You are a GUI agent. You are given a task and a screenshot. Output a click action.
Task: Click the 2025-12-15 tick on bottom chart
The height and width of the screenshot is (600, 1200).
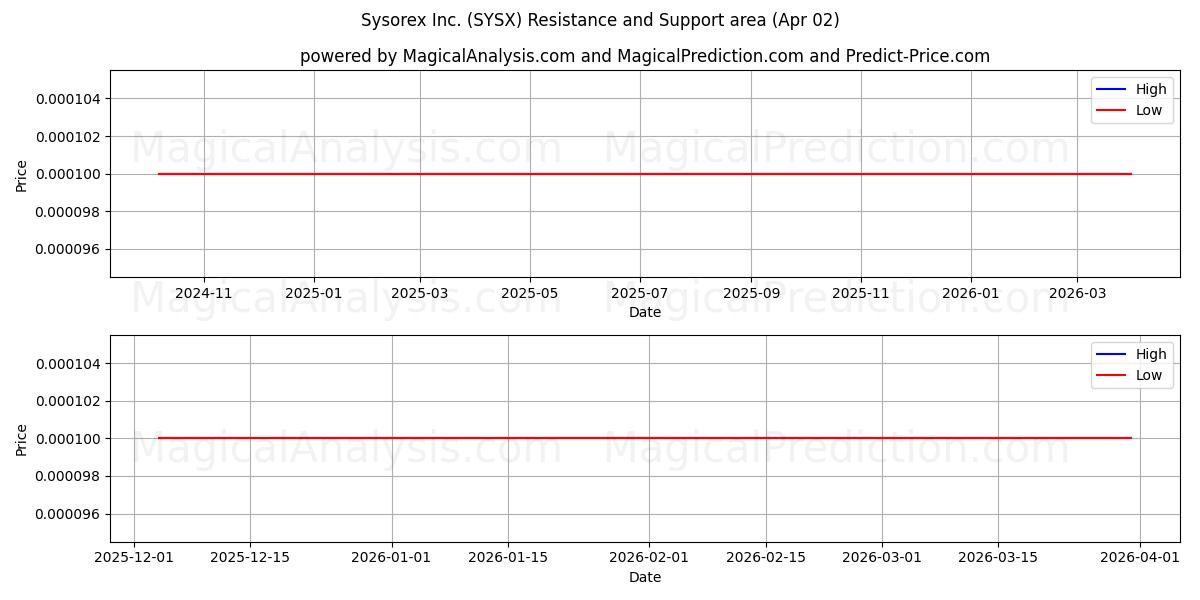[x=250, y=559]
